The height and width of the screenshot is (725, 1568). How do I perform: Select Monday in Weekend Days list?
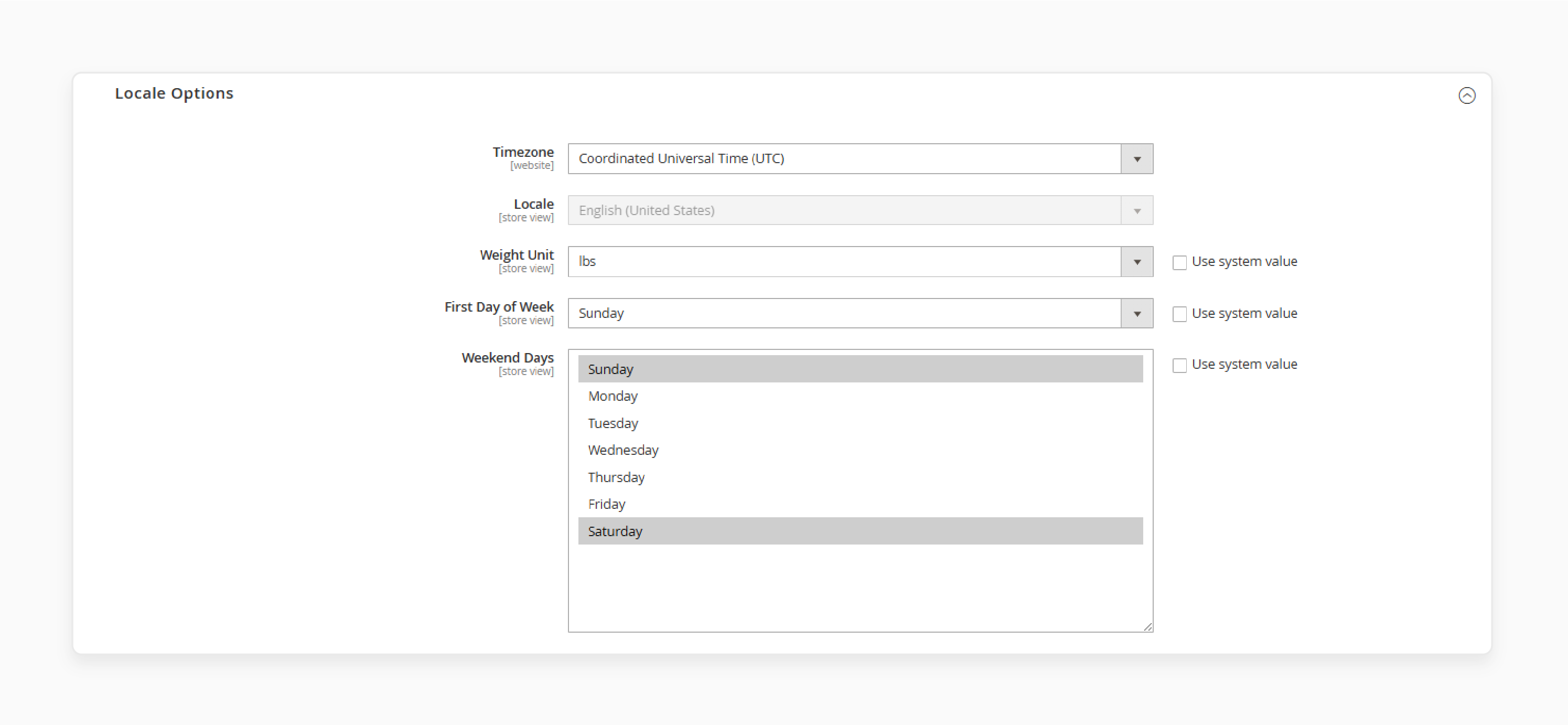point(860,396)
